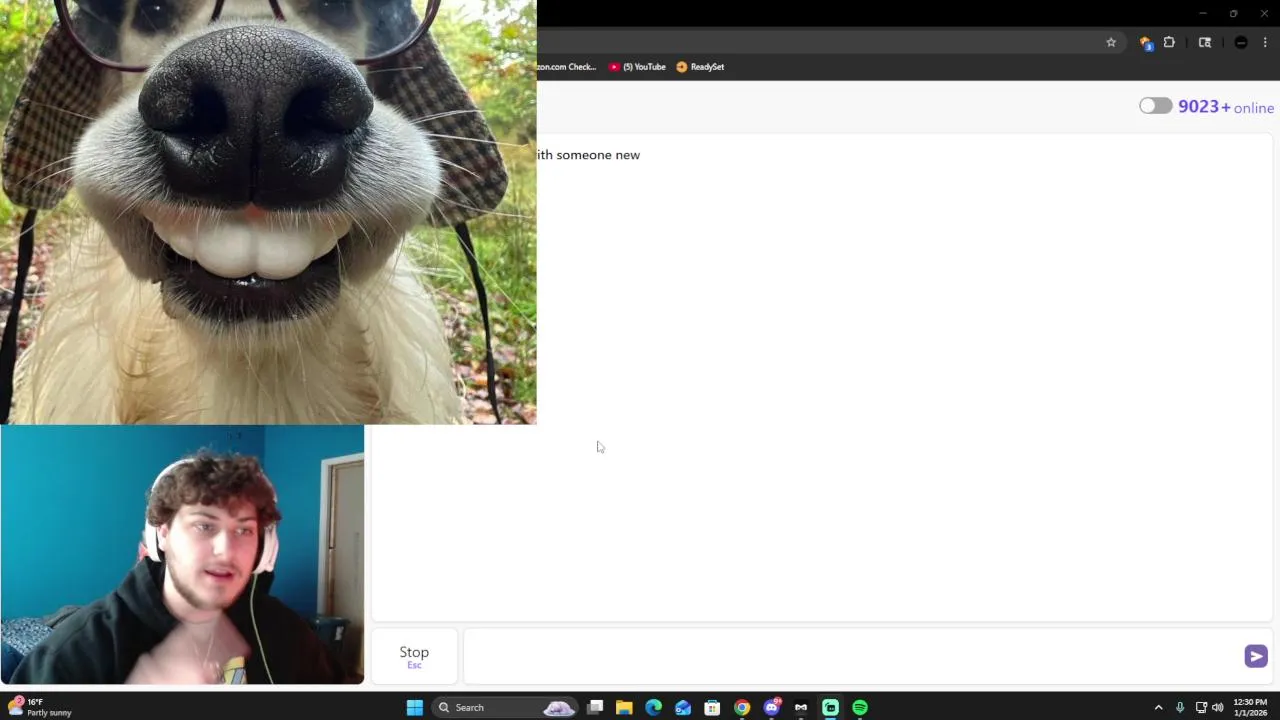
Task: Click the 9023+ online counter text
Action: tap(1226, 107)
